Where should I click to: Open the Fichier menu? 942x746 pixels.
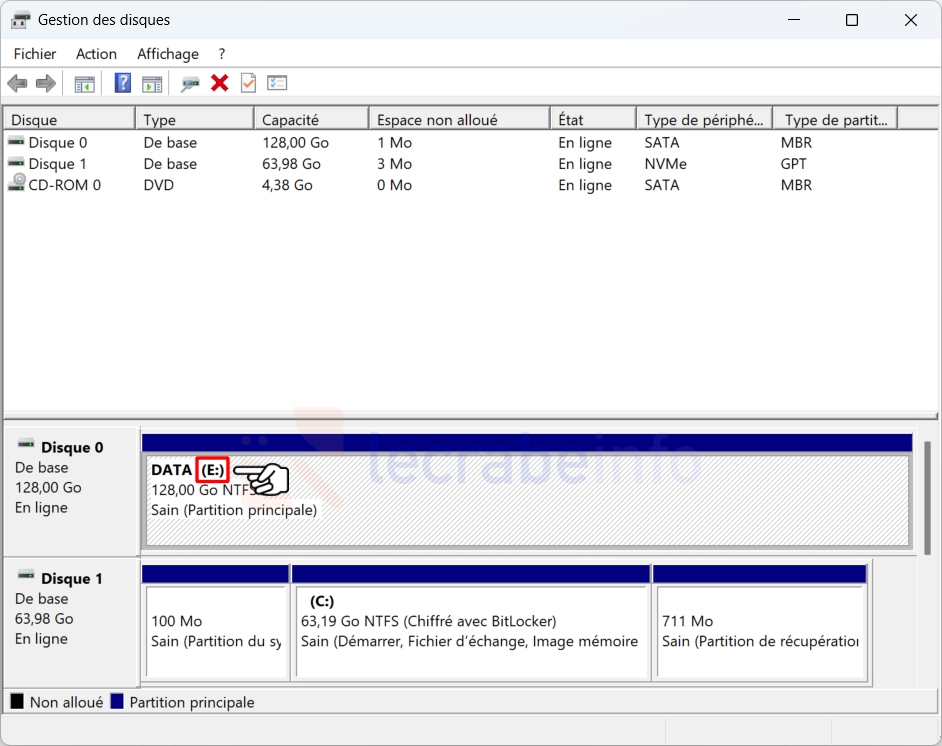pos(35,54)
